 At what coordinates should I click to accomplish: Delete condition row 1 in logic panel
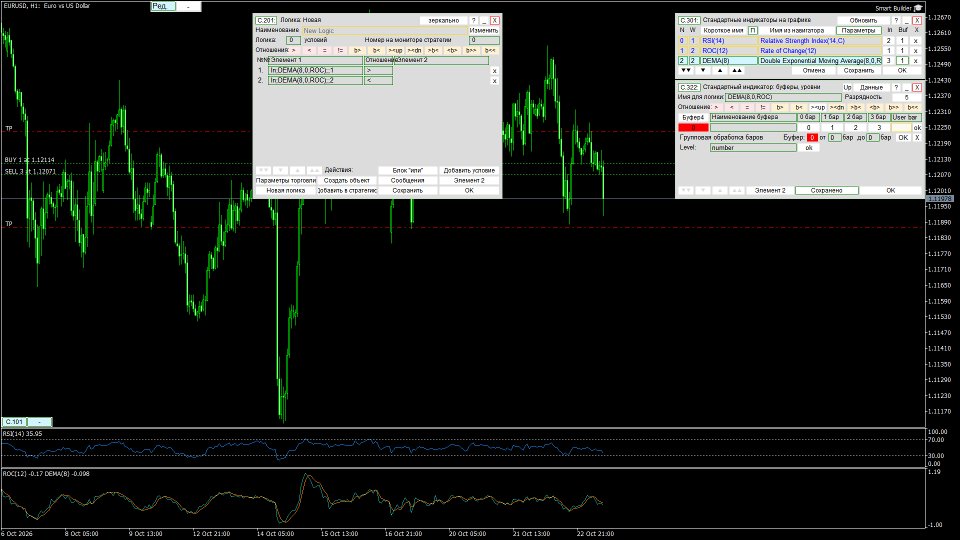[494, 71]
